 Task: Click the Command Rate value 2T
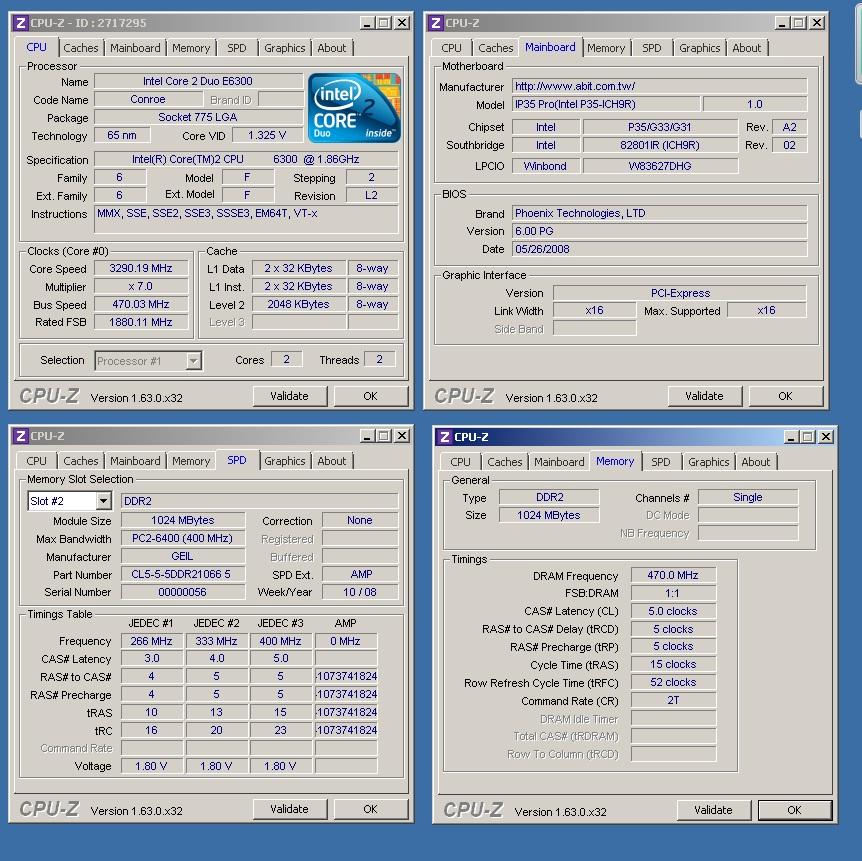pyautogui.click(x=673, y=700)
